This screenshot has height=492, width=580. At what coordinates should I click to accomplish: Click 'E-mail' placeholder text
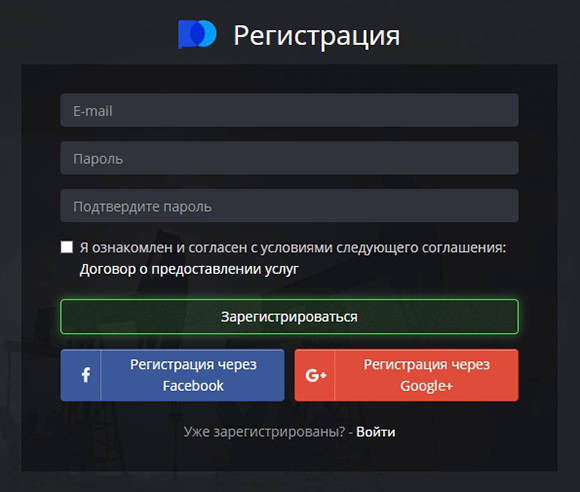click(92, 111)
